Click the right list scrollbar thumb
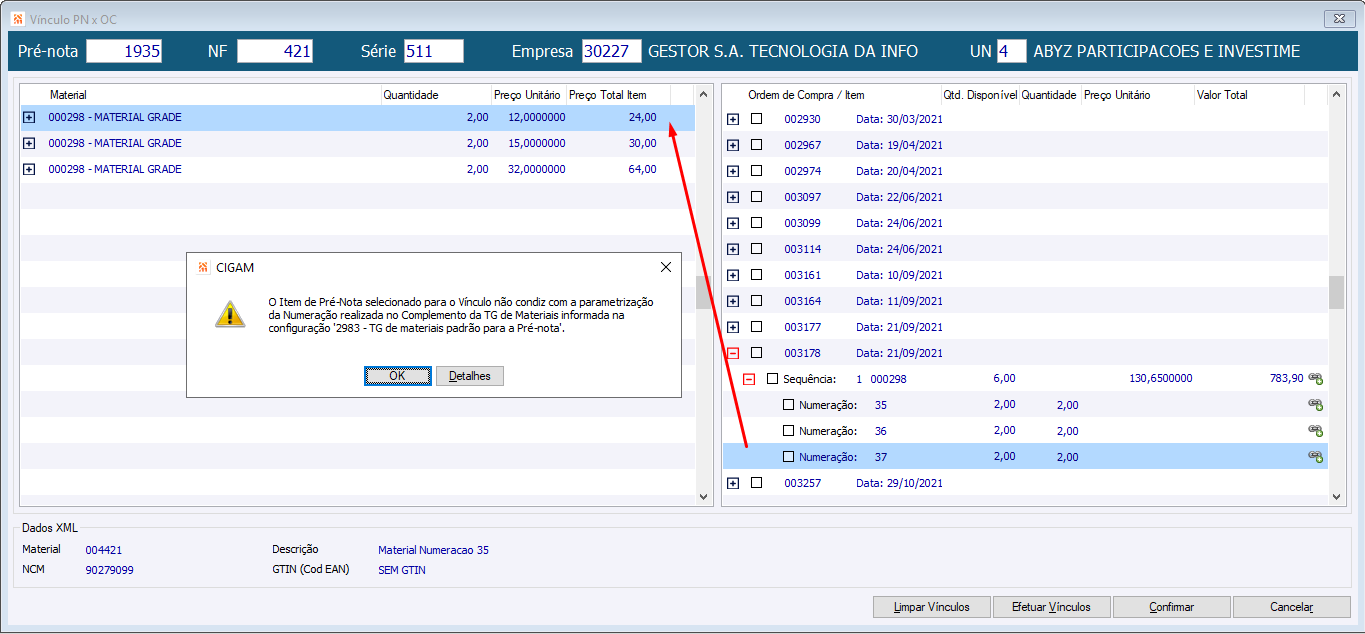Screen dimensions: 1365x634 click(1337, 293)
